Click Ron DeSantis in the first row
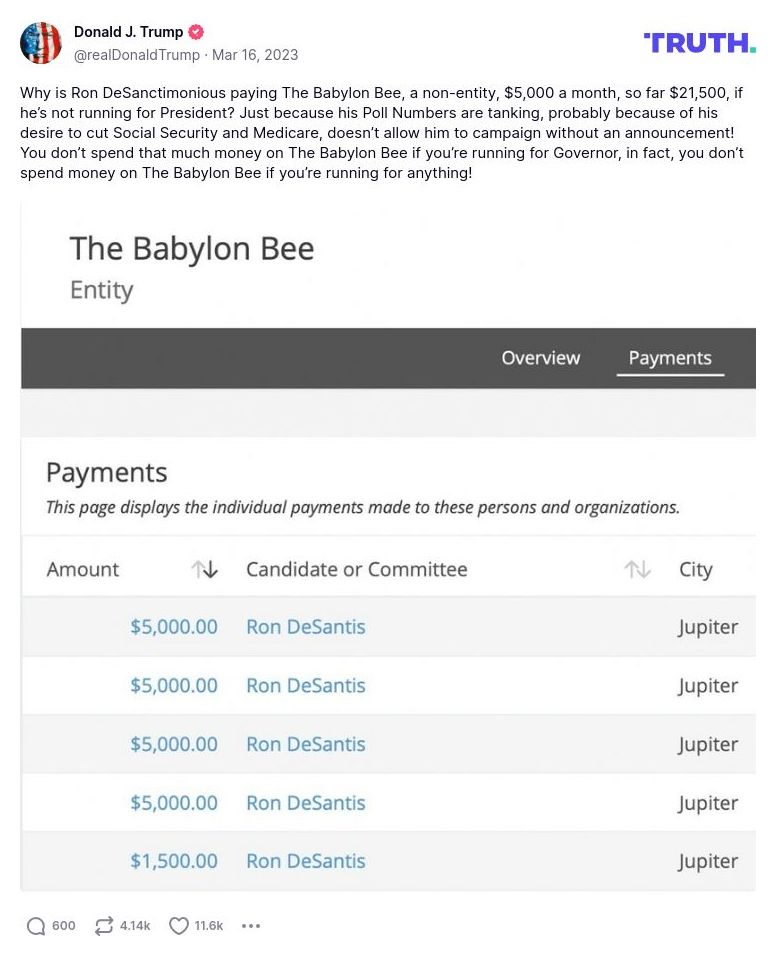 (306, 627)
